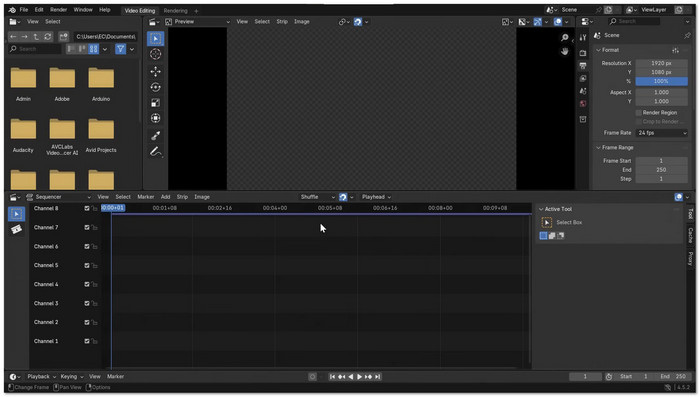This screenshot has width=700, height=397.
Task: Select the Transform tool in preview toolbar
Action: pos(155,118)
